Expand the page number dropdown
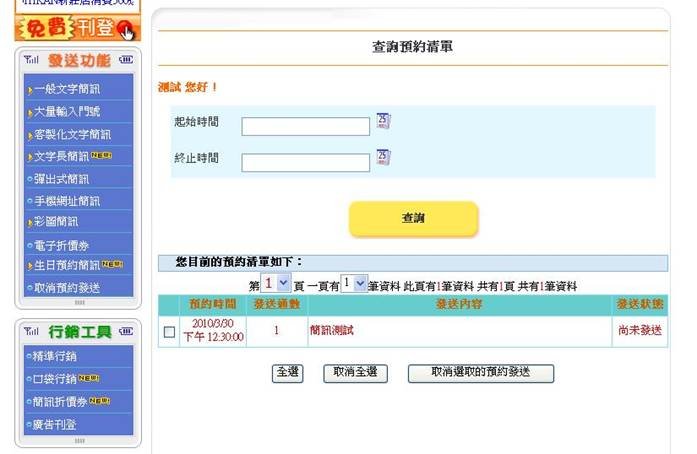The width and height of the screenshot is (697, 454). (x=276, y=284)
